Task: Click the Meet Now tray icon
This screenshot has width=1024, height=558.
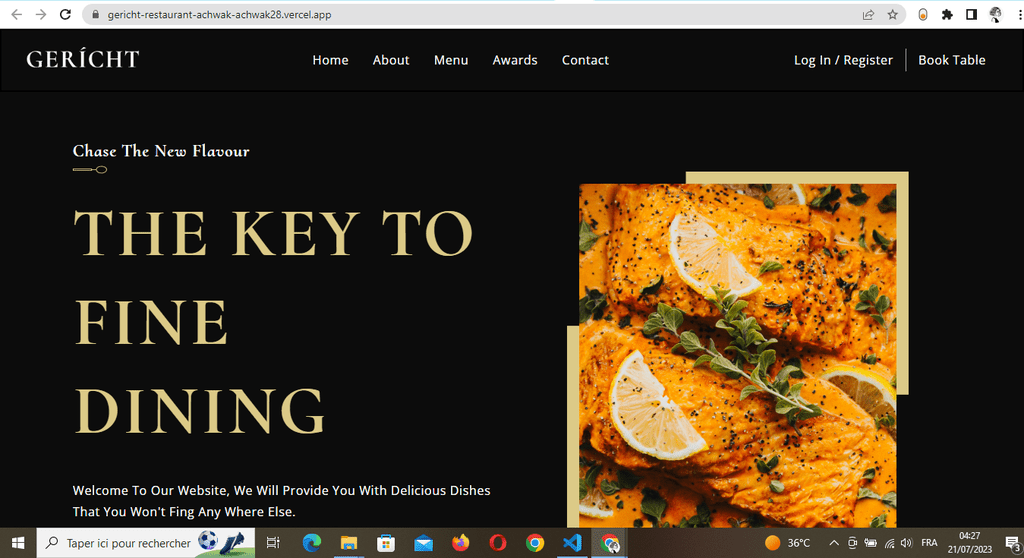Action: click(x=852, y=543)
